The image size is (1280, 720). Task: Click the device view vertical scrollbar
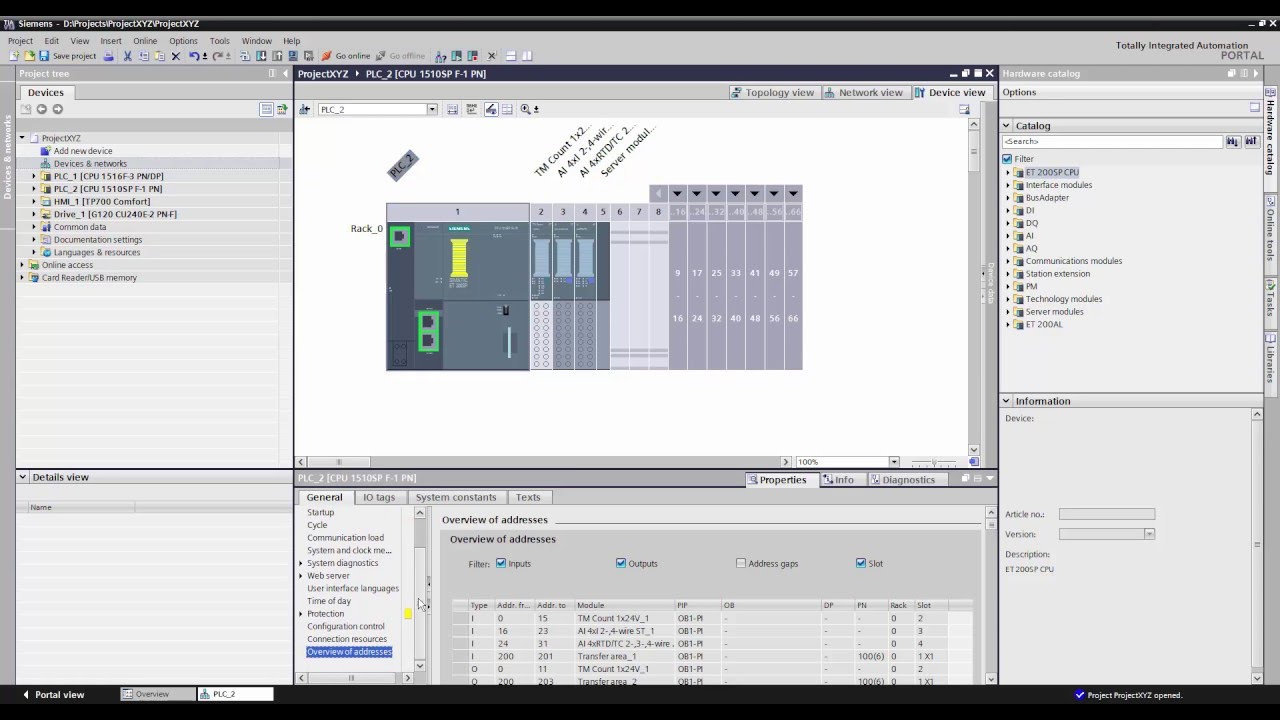pyautogui.click(x=974, y=285)
